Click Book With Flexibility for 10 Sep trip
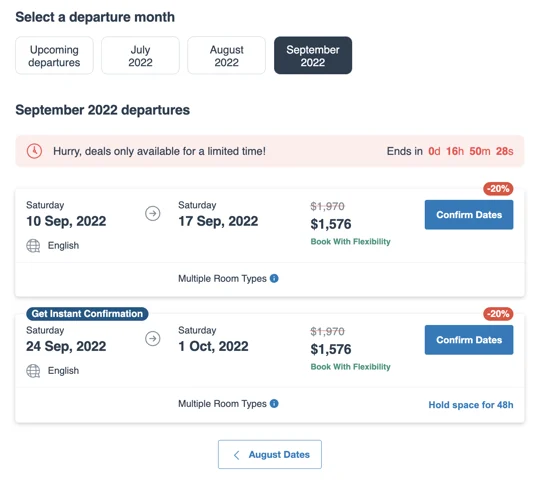This screenshot has width=555, height=482. pos(350,242)
